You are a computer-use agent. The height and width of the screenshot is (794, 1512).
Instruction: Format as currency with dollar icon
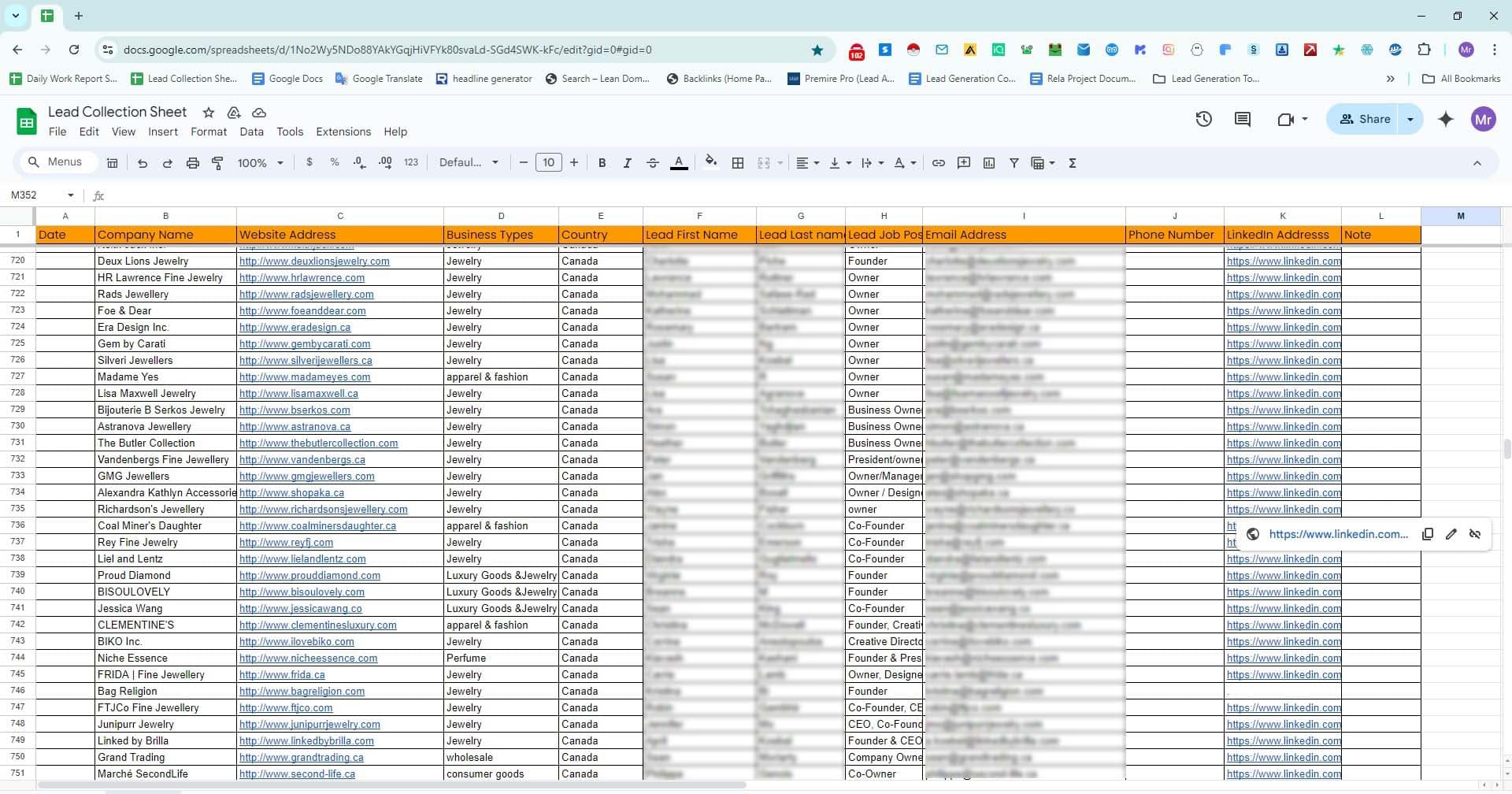click(309, 162)
